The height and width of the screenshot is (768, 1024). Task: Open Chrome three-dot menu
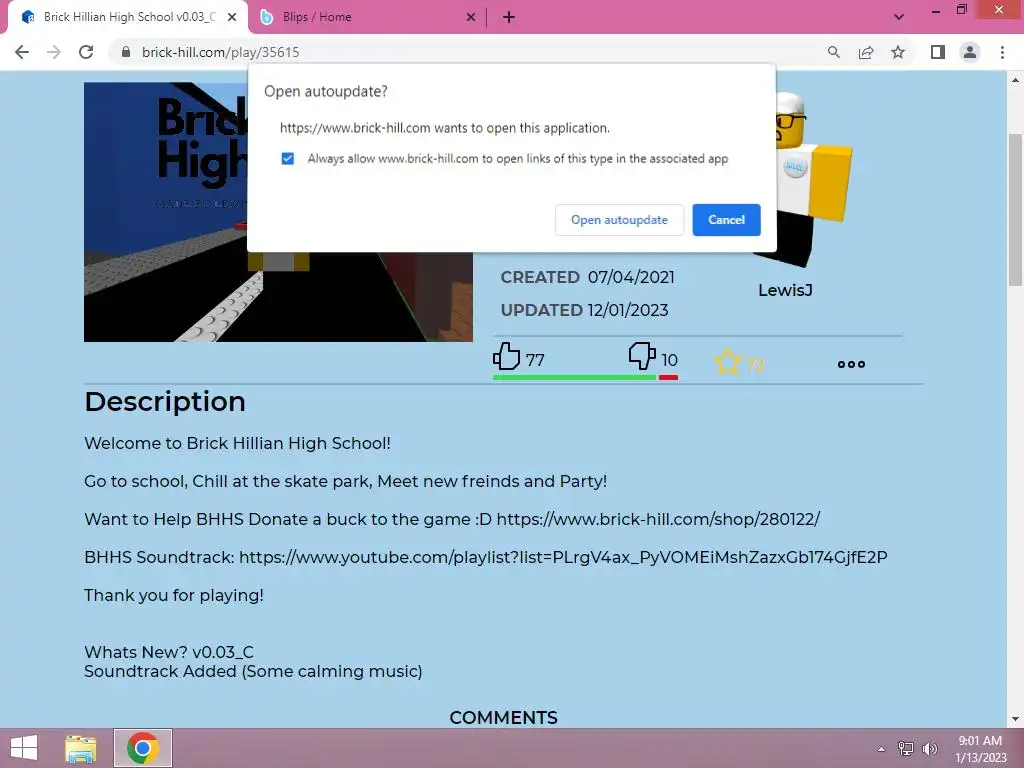point(1002,52)
